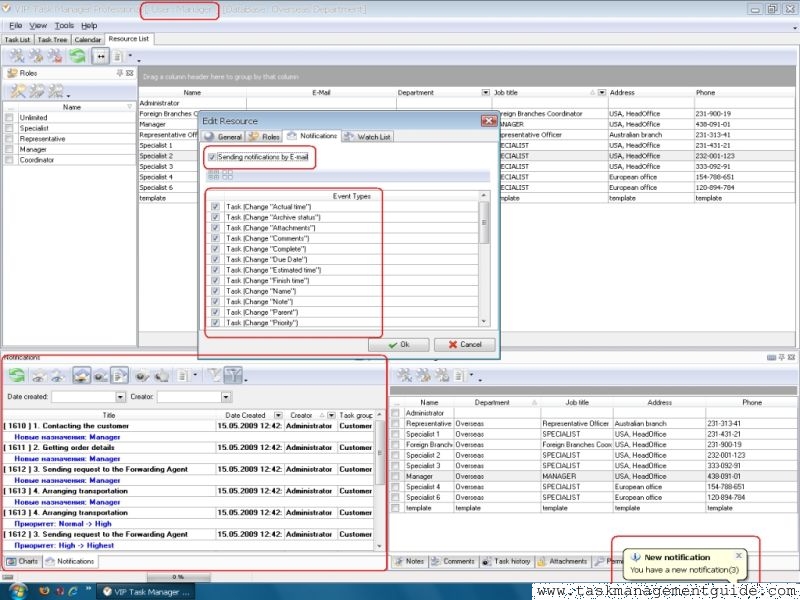Uncheck Task (Change "Priority") event
Image resolution: width=800 pixels, height=600 pixels.
tap(215, 322)
